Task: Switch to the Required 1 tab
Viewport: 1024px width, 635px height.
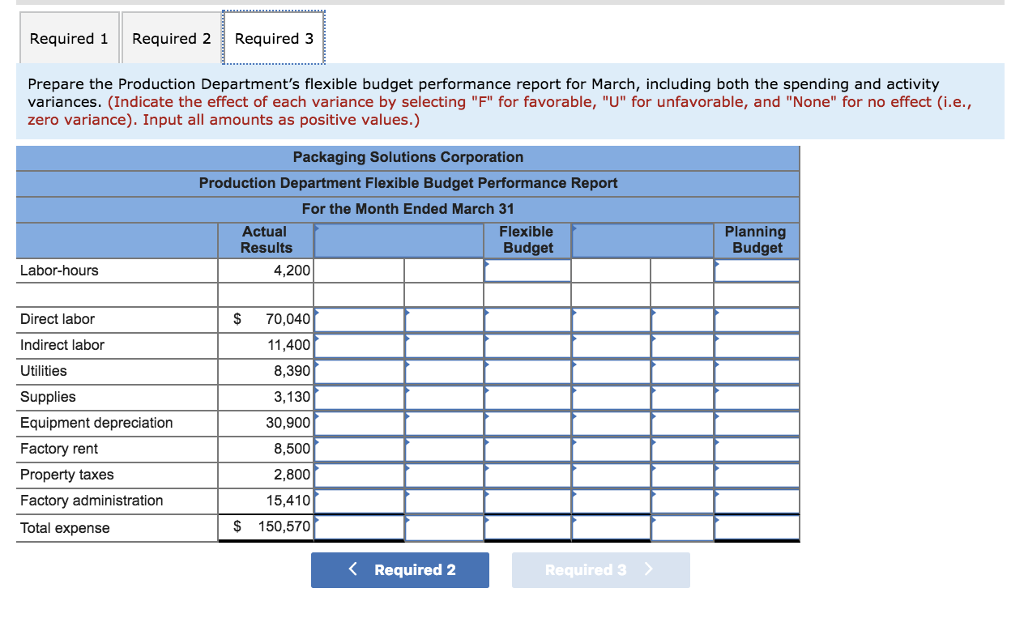Action: [69, 39]
